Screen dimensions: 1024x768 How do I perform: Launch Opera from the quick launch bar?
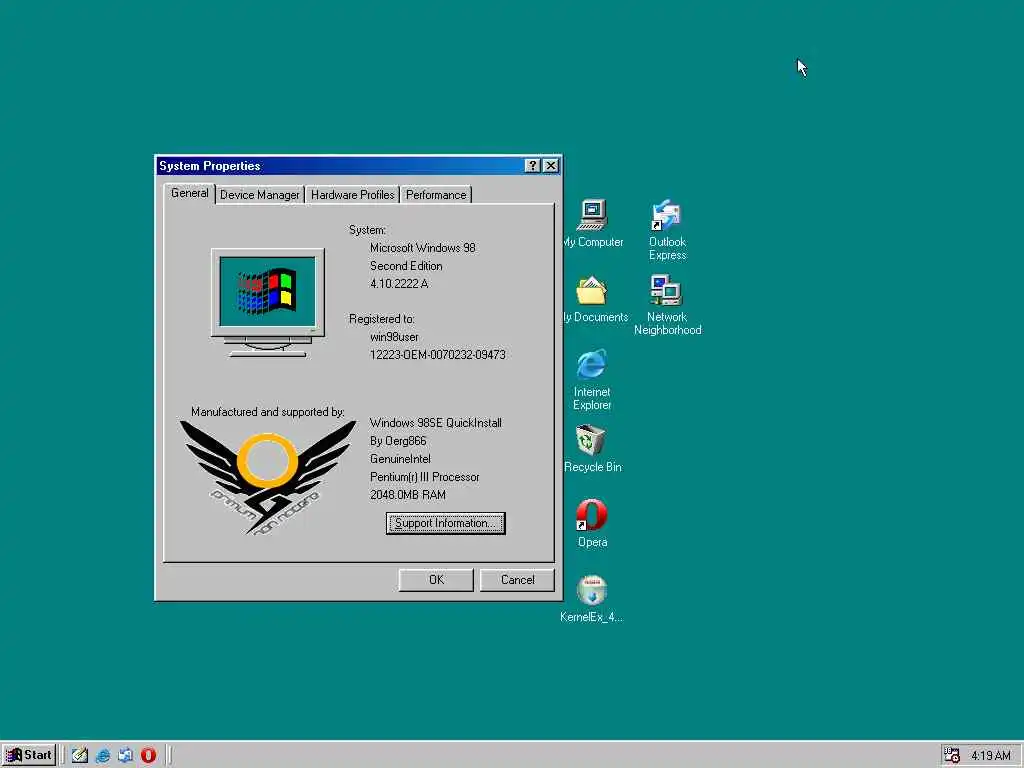148,755
